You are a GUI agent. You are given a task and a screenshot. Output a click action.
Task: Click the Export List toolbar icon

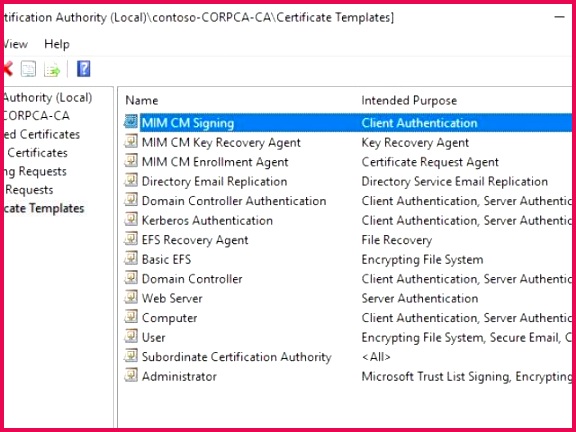[x=52, y=69]
